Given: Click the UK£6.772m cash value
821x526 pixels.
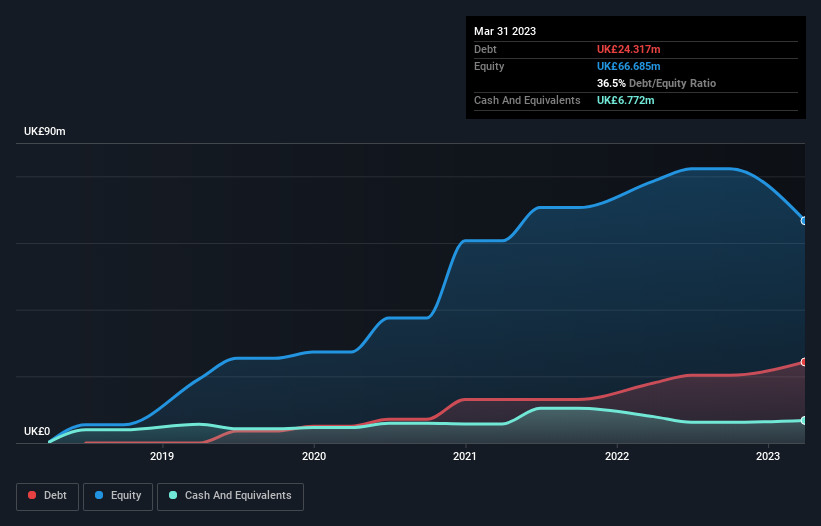Looking at the screenshot, I should pyautogui.click(x=625, y=100).
